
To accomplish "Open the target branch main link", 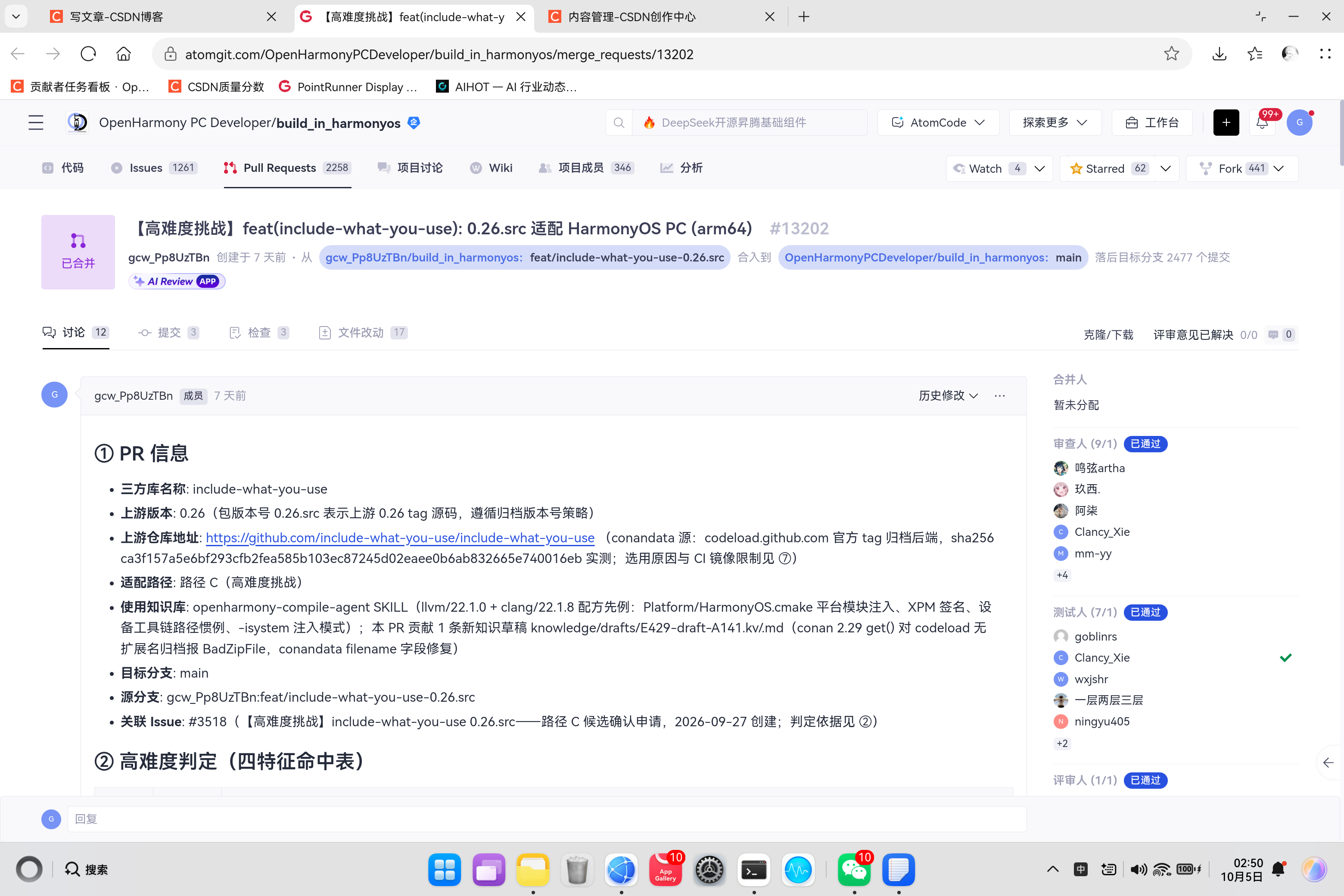I will (933, 257).
